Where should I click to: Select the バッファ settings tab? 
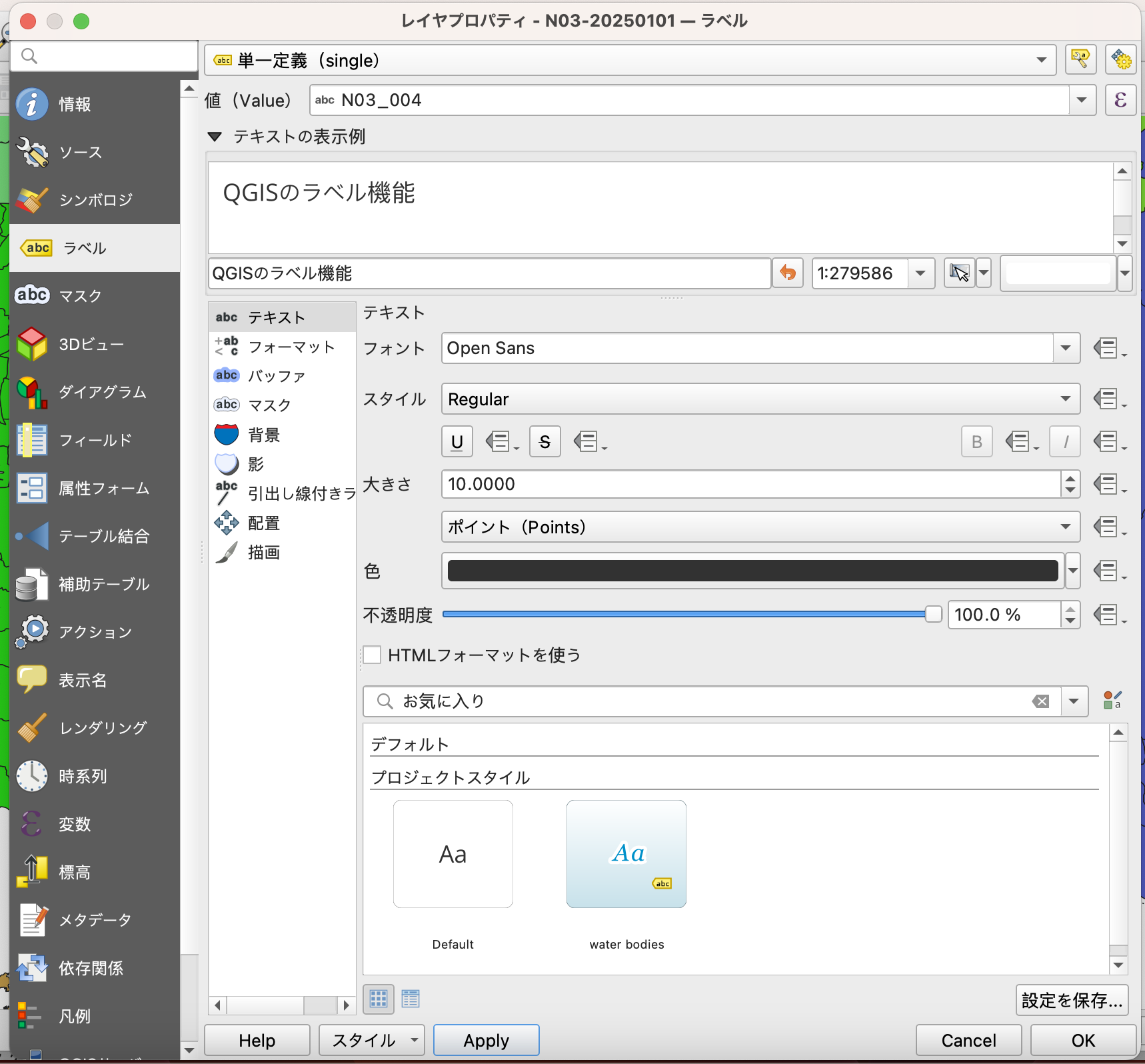[x=276, y=376]
